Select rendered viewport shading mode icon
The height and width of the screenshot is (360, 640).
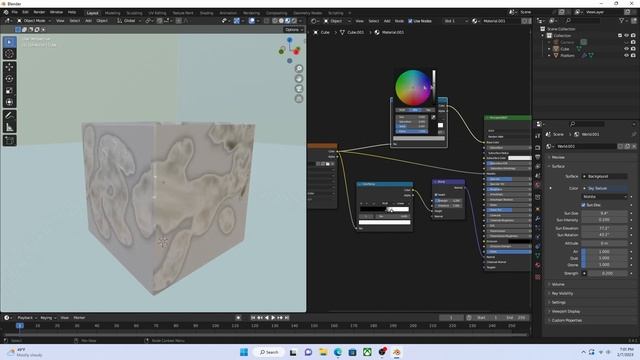[x=294, y=20]
